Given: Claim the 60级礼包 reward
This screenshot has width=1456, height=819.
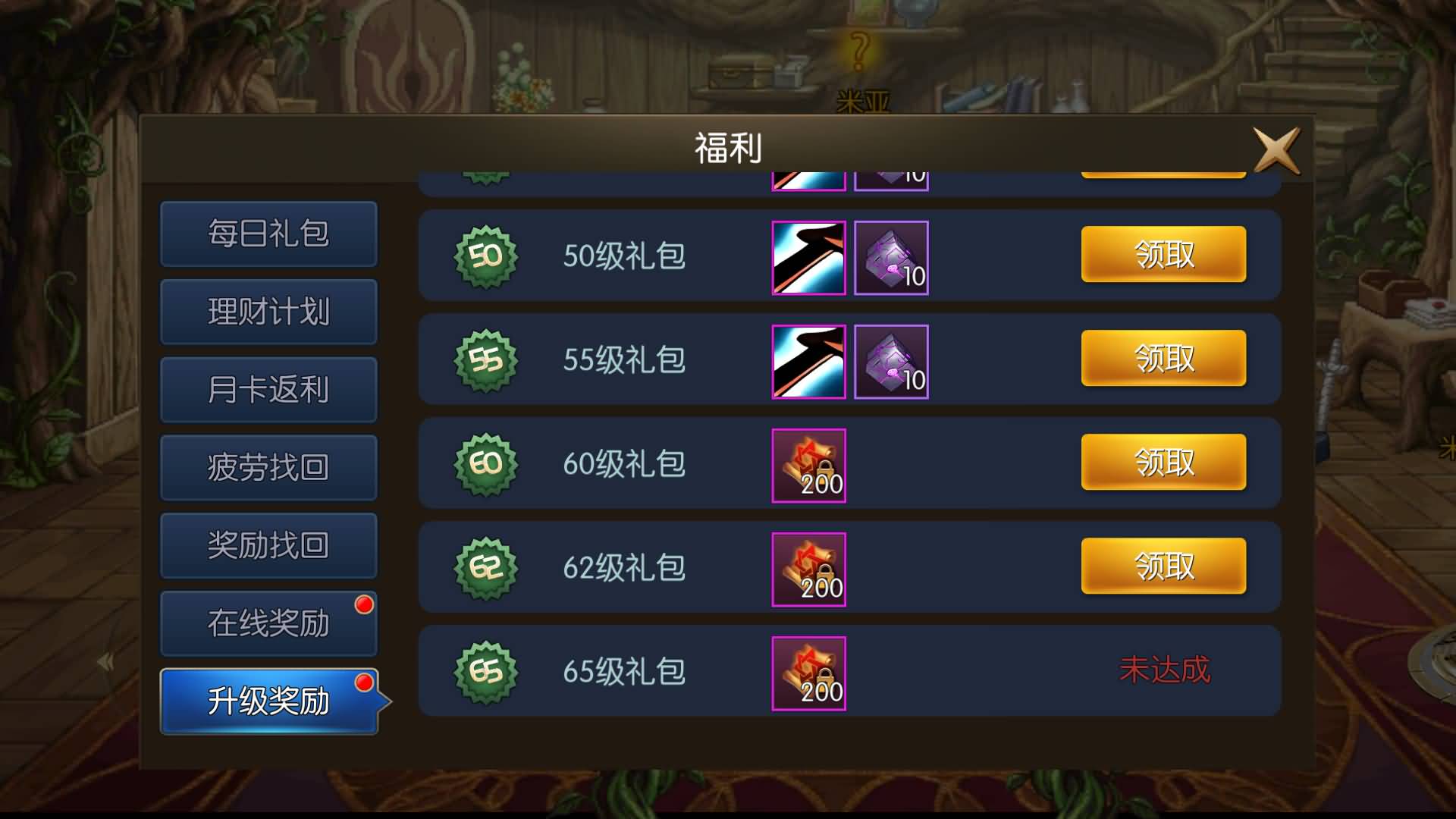Looking at the screenshot, I should point(1163,462).
